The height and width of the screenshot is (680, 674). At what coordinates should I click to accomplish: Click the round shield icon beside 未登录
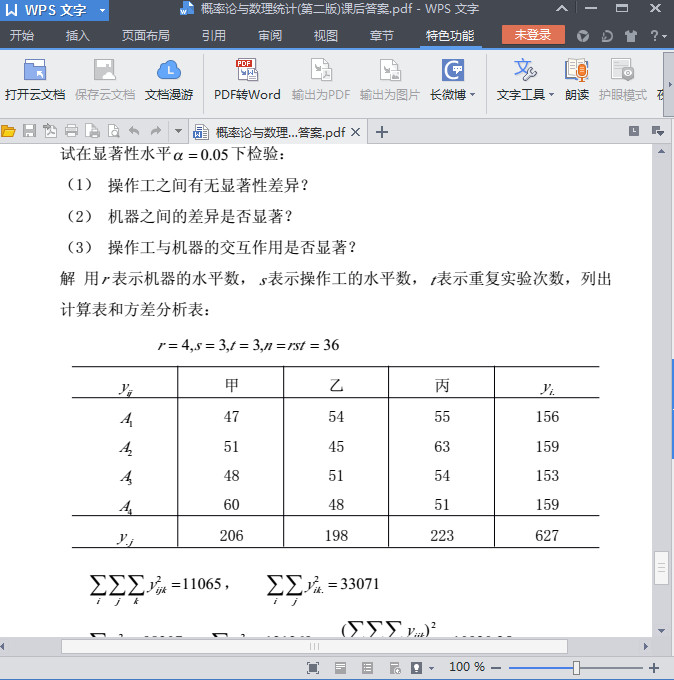point(583,36)
